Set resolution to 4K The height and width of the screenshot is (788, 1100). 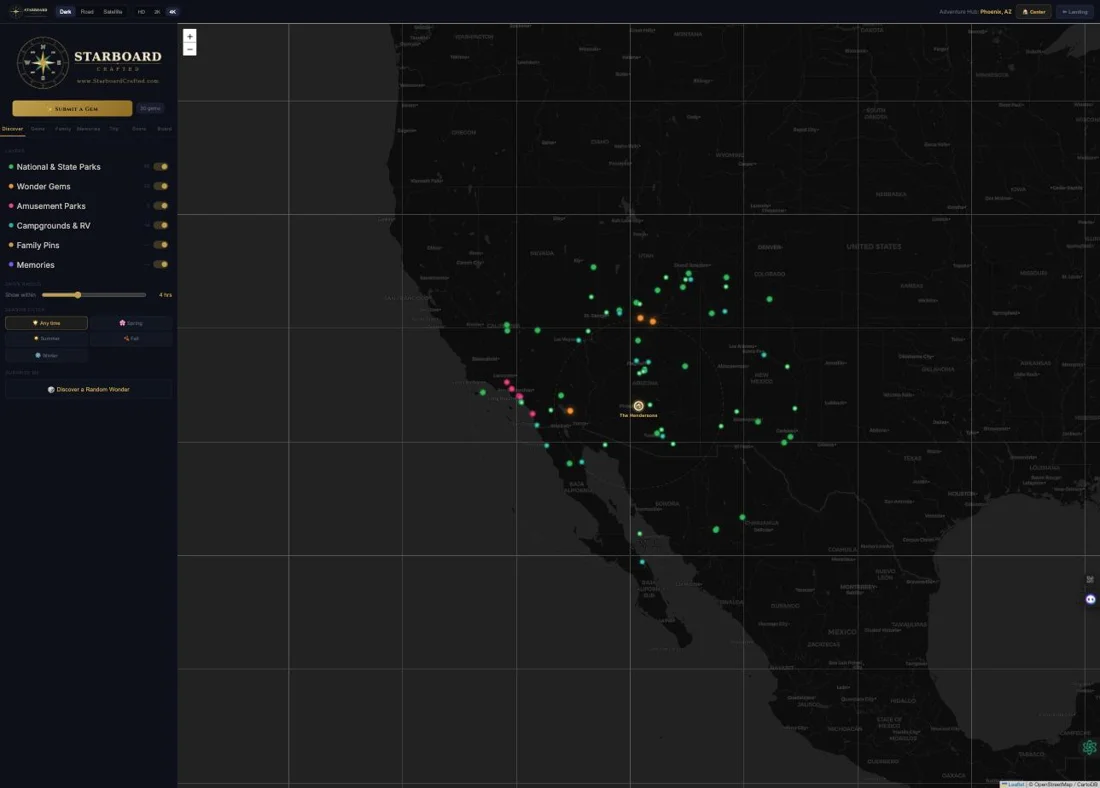click(173, 12)
